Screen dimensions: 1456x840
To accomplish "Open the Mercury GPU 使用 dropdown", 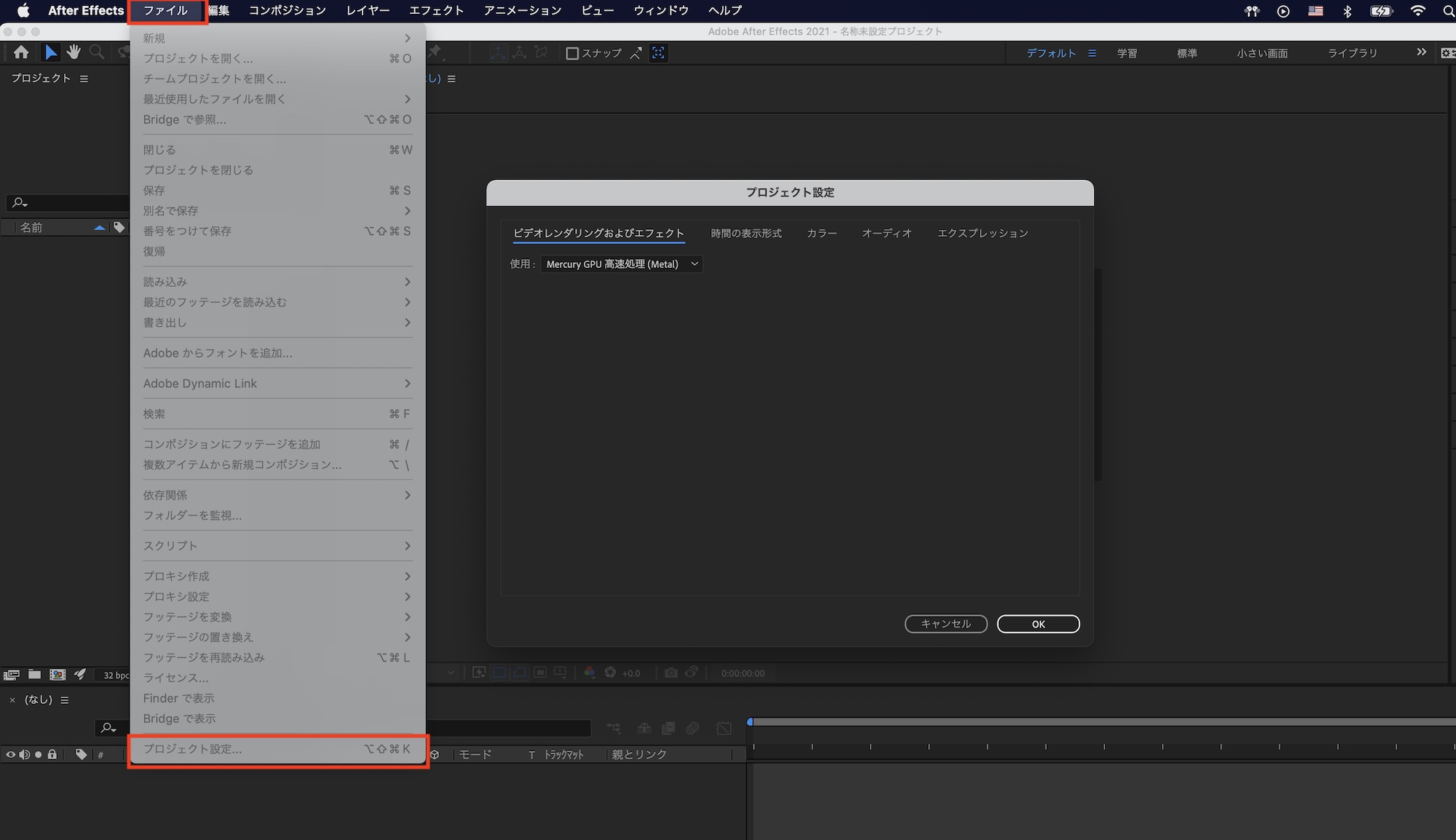I will (621, 264).
